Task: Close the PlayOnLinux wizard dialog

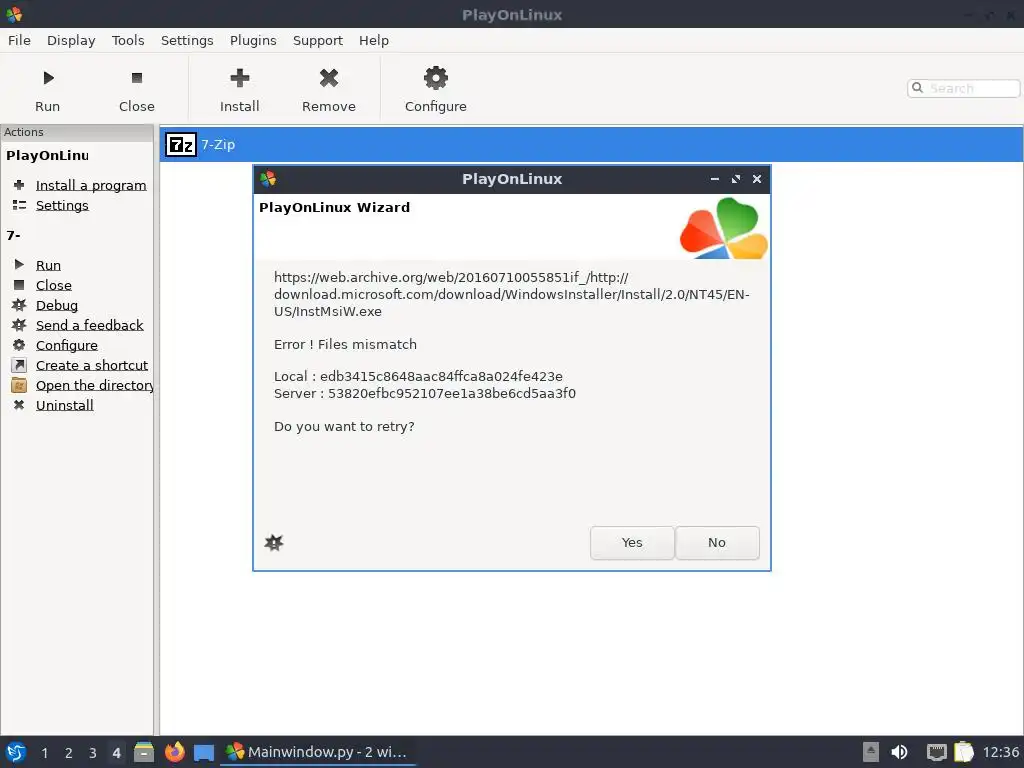Action: [757, 179]
